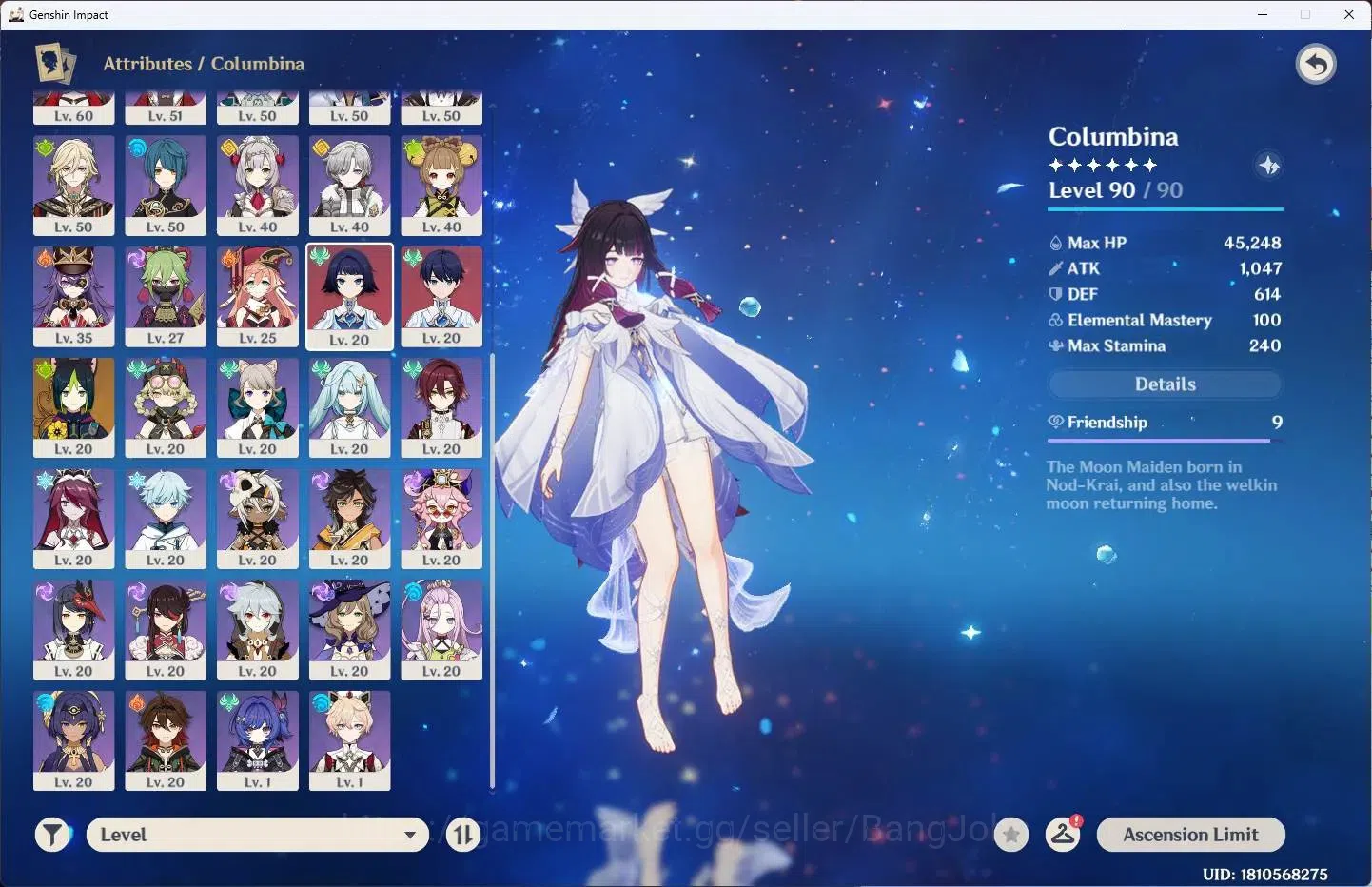Select the red-background male Anemo card

[441, 297]
